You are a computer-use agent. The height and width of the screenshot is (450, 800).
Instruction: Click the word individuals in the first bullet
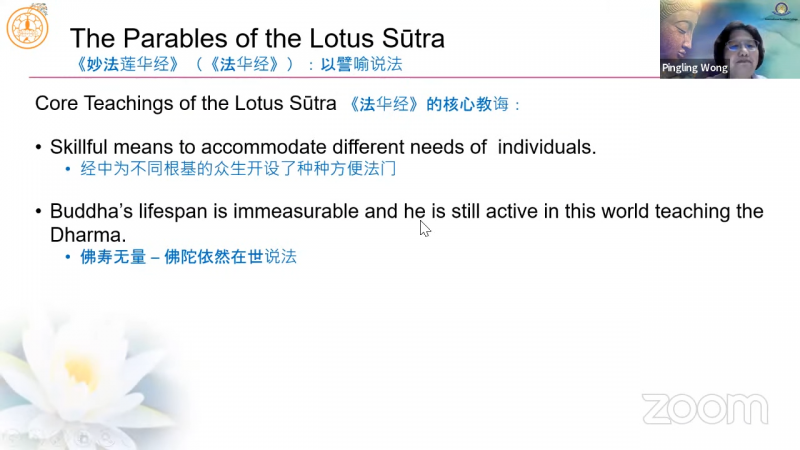click(544, 147)
